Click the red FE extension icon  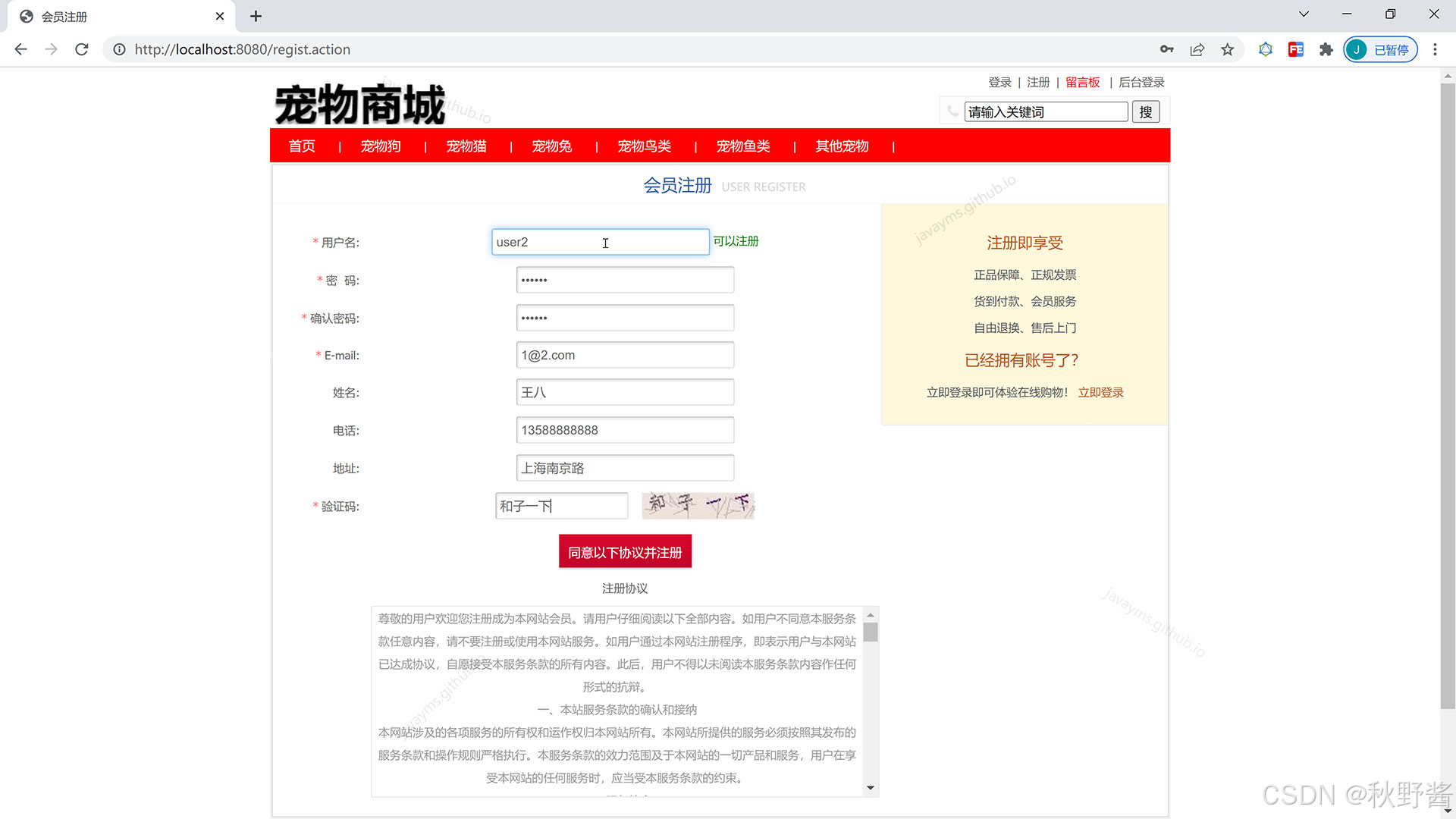[1295, 49]
